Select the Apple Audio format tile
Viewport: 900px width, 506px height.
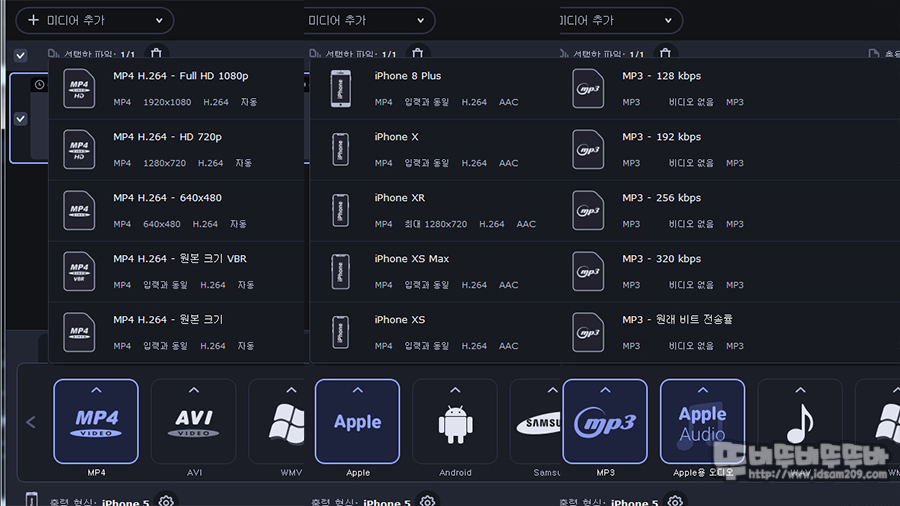click(703, 421)
